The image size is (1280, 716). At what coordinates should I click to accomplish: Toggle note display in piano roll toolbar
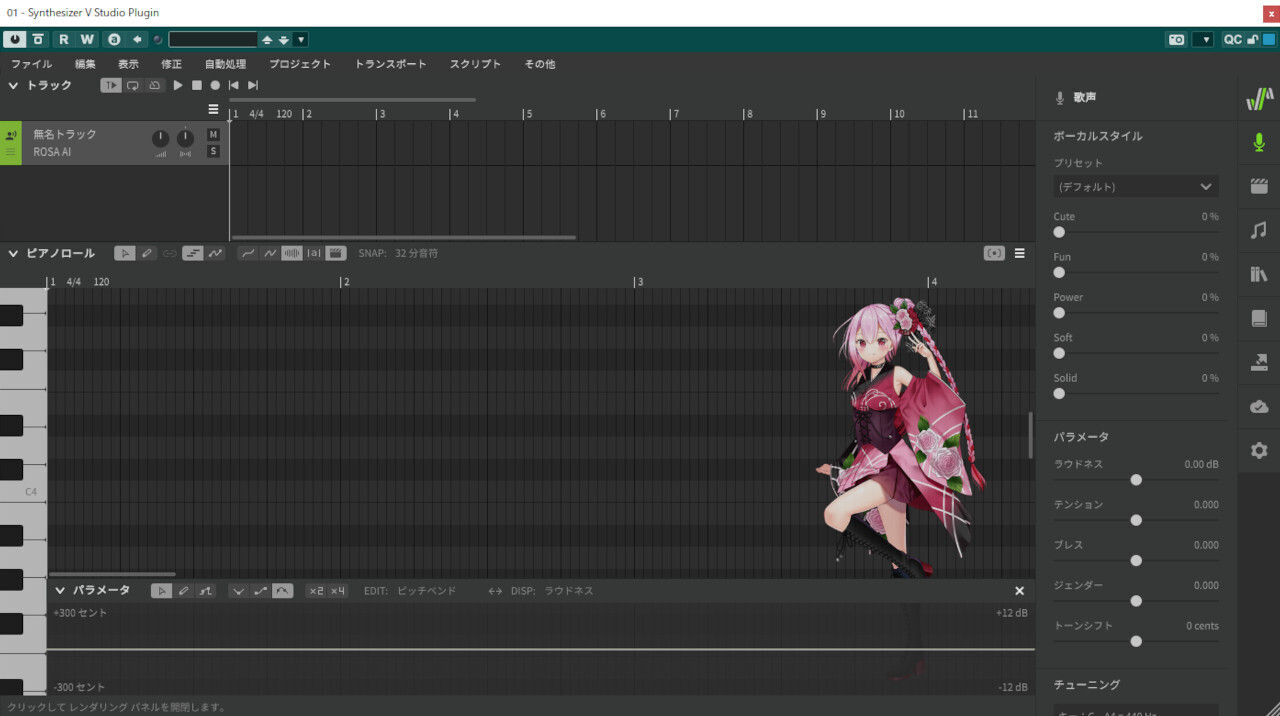click(192, 253)
